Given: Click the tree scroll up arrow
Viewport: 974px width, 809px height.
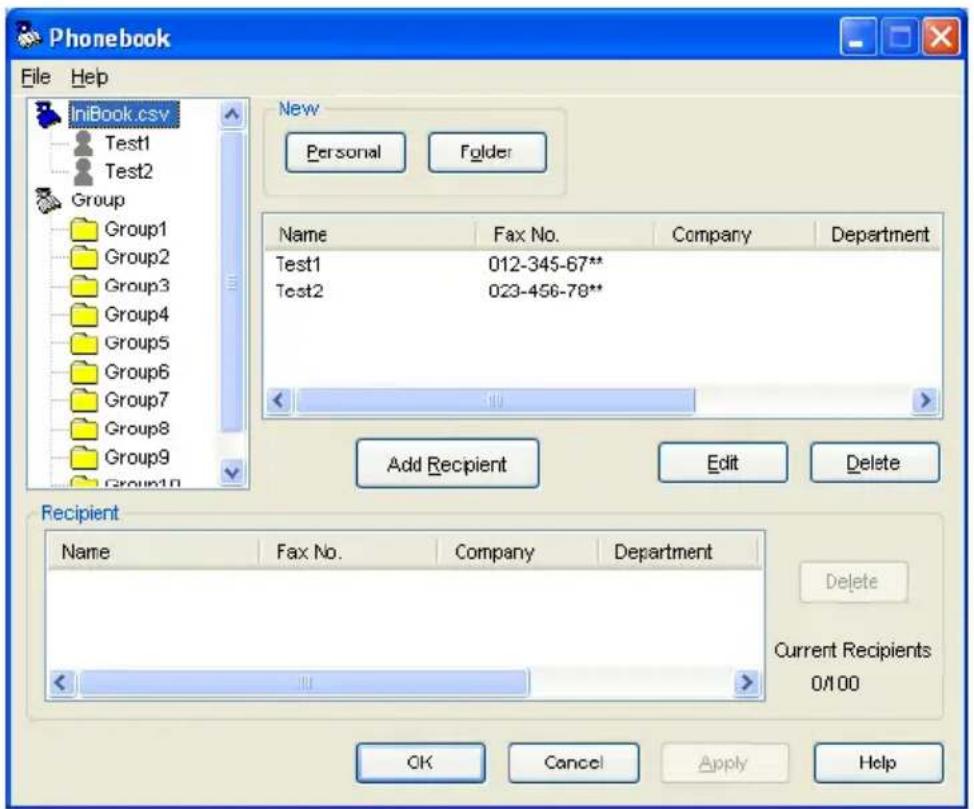Looking at the screenshot, I should coord(232,114).
